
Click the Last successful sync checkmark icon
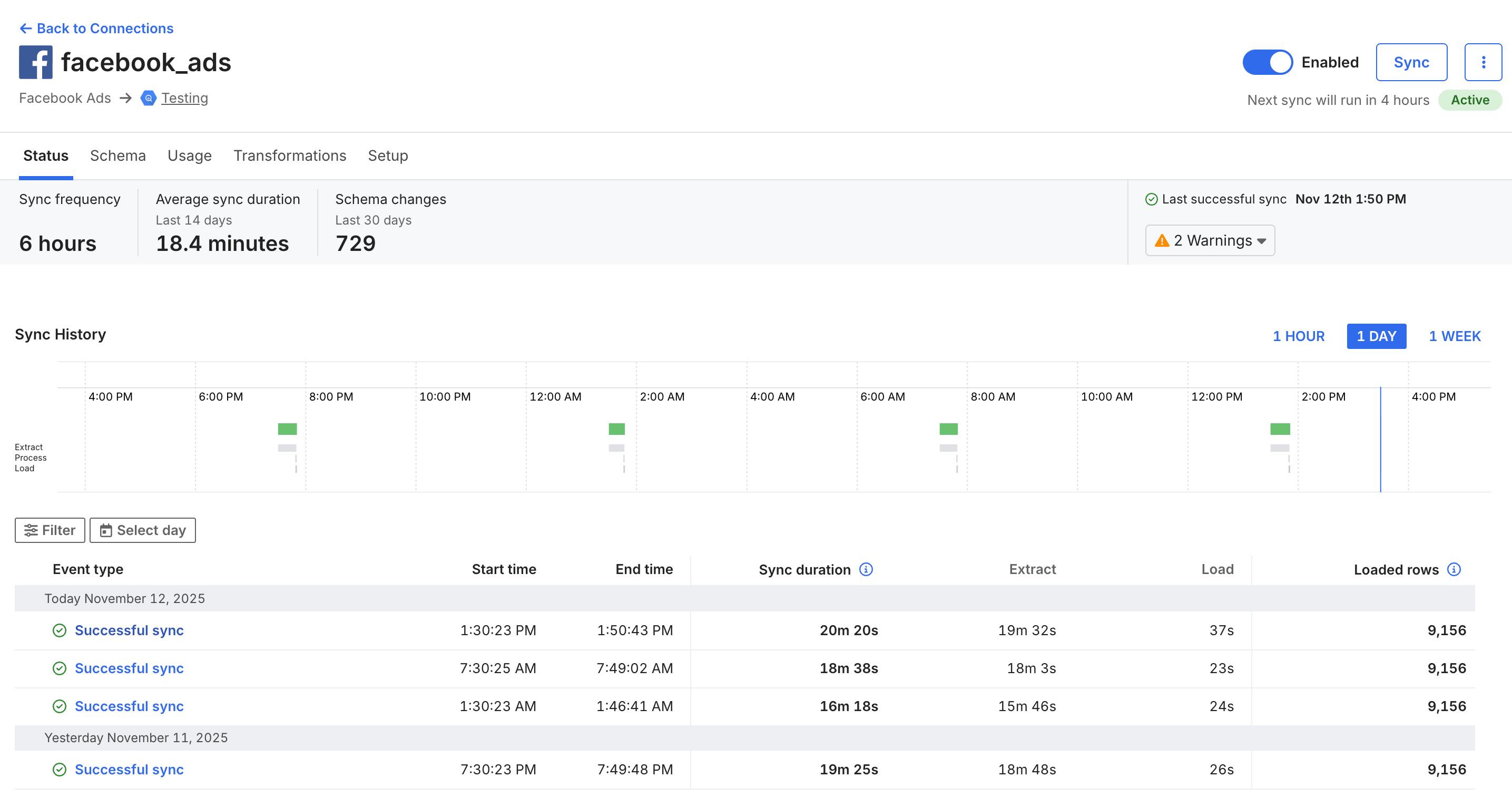[1151, 199]
